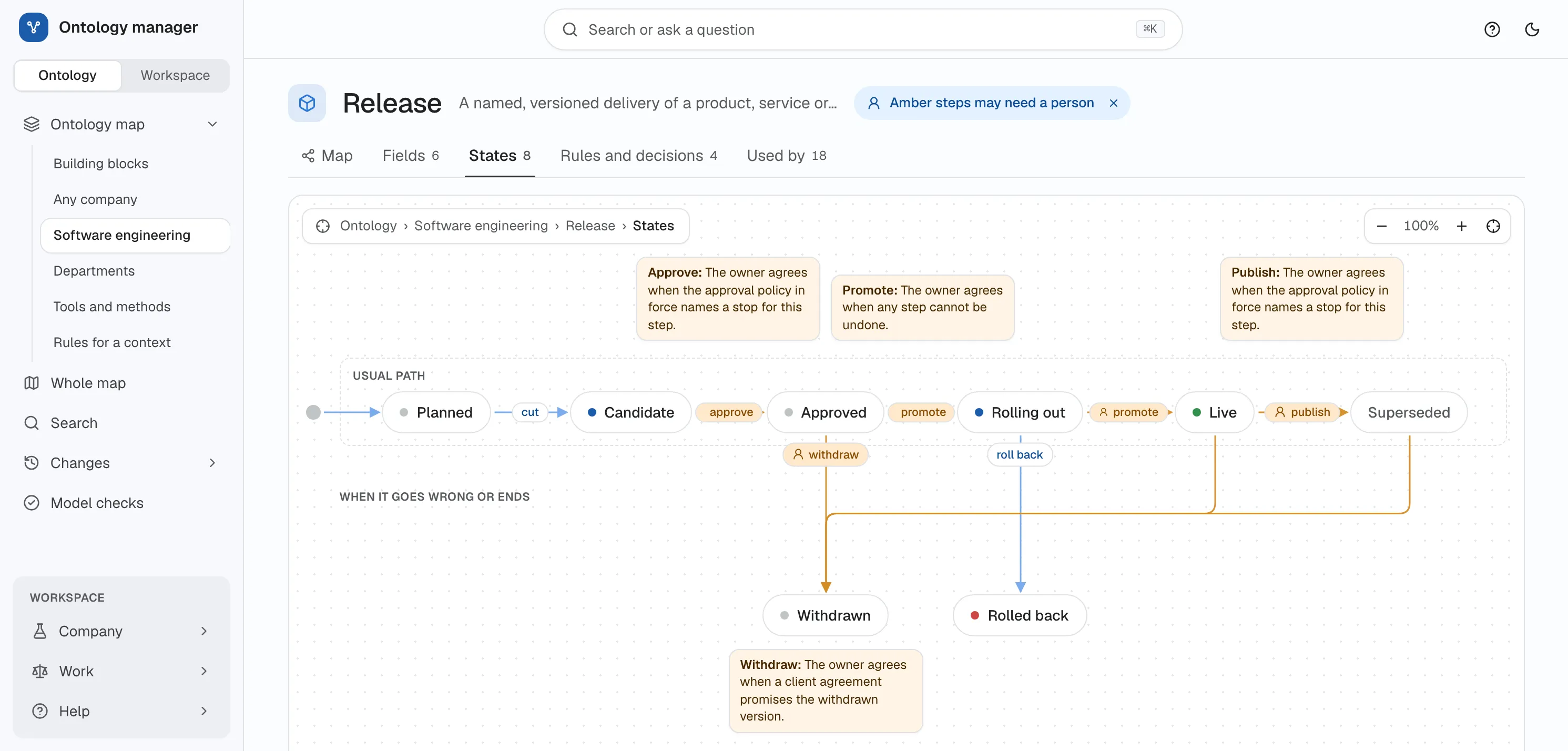This screenshot has width=1568, height=751.
Task: Click the Ontology map layers icon
Action: (x=31, y=124)
